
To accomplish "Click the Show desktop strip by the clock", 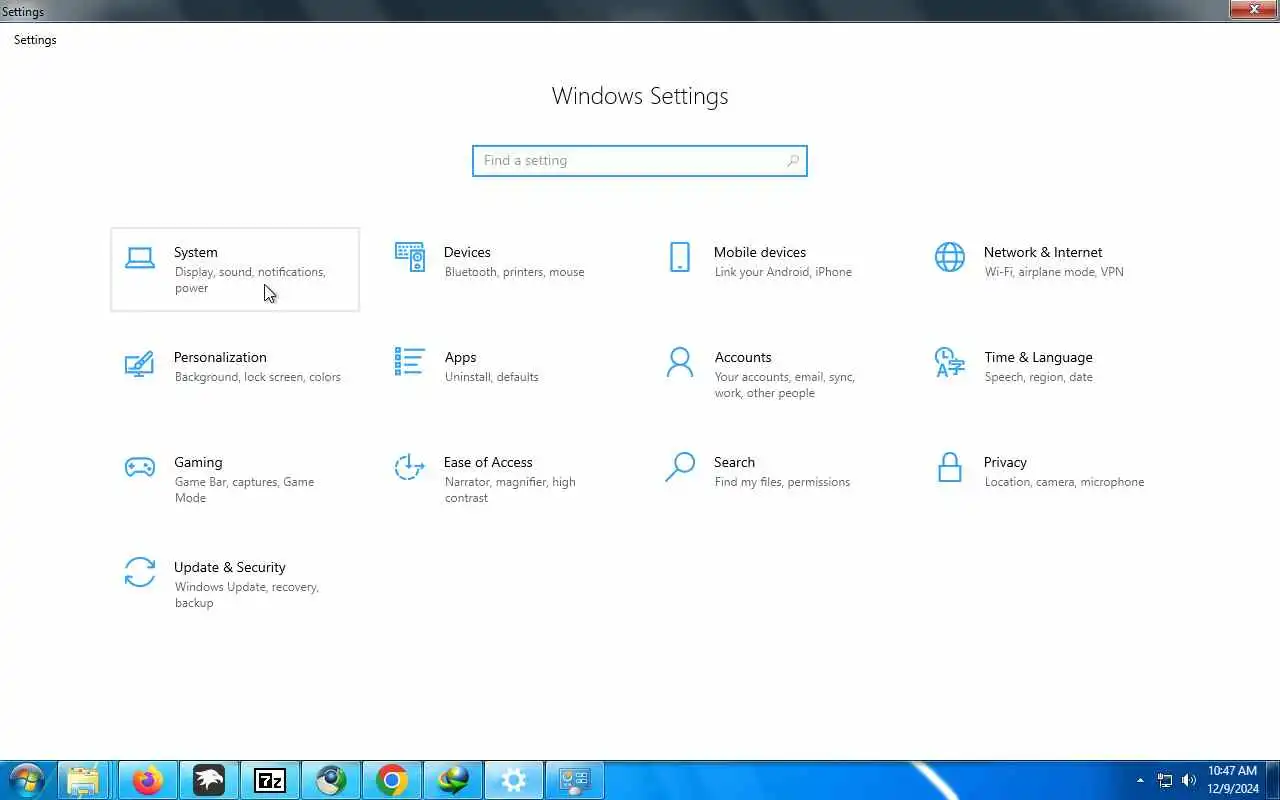I will pos(1273,780).
